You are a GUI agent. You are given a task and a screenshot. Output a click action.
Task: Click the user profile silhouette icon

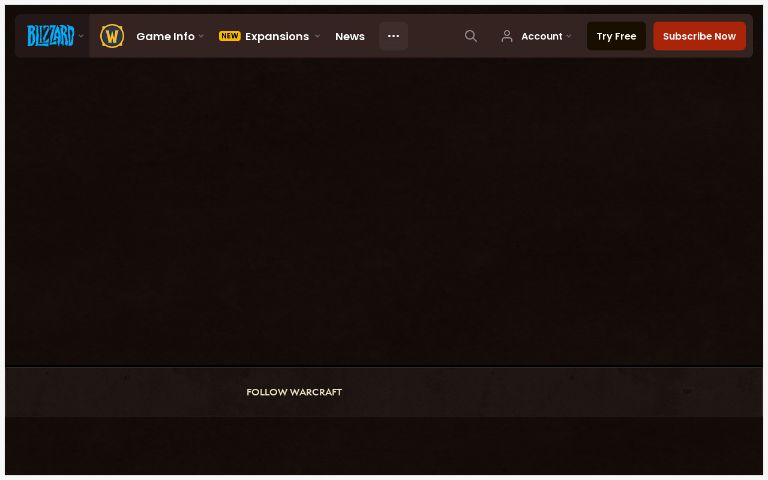[x=507, y=36]
